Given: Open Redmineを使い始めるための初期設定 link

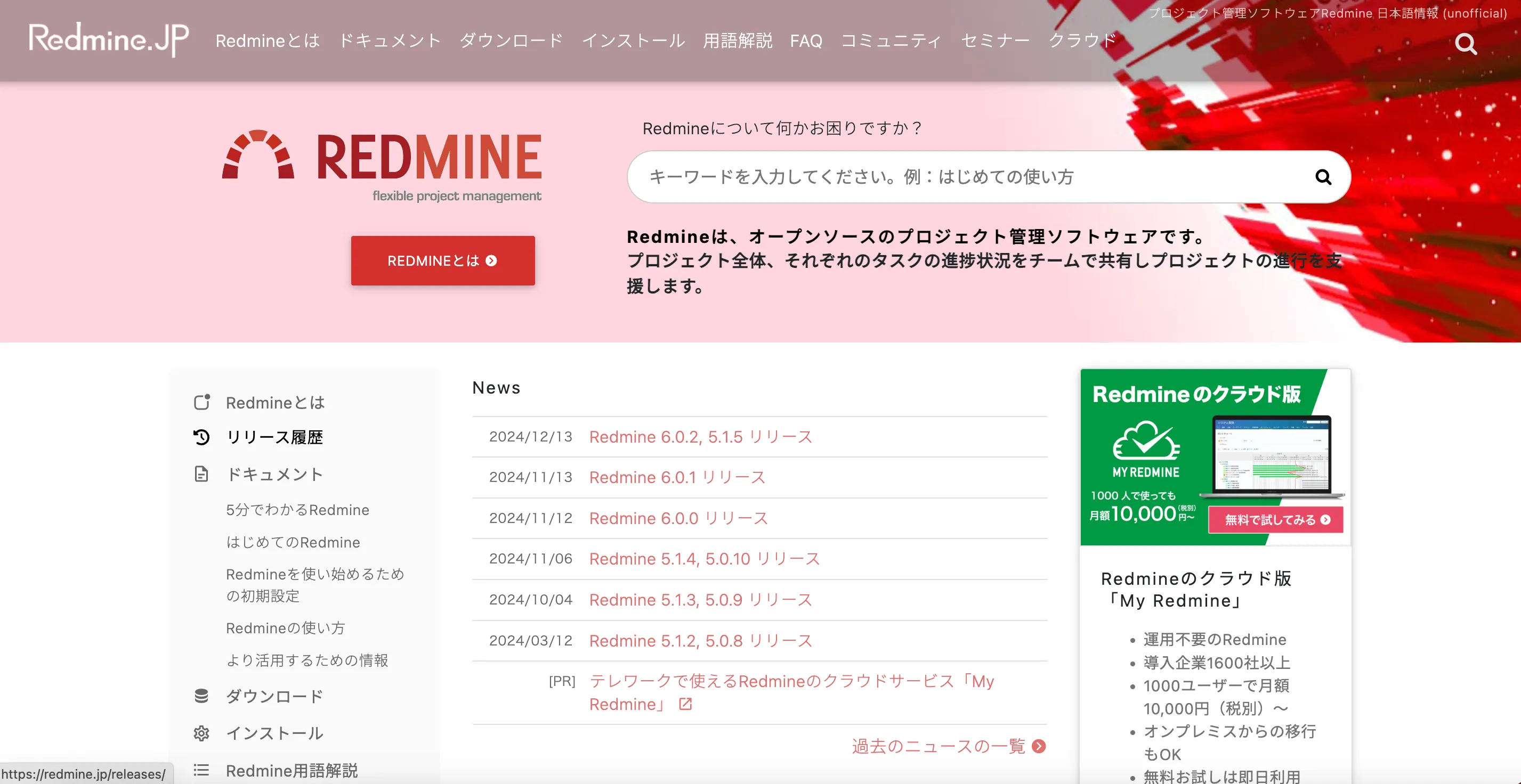Looking at the screenshot, I should (315, 585).
